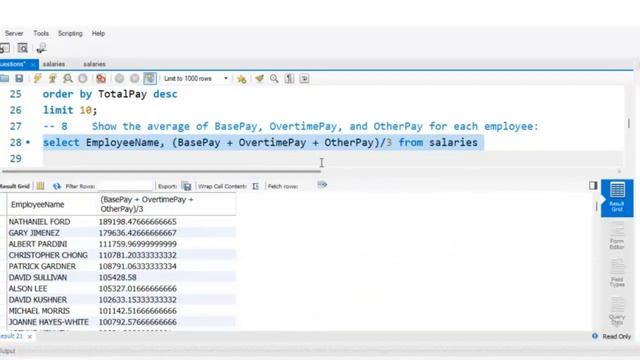Close the Result 21 tab

pos(29,337)
